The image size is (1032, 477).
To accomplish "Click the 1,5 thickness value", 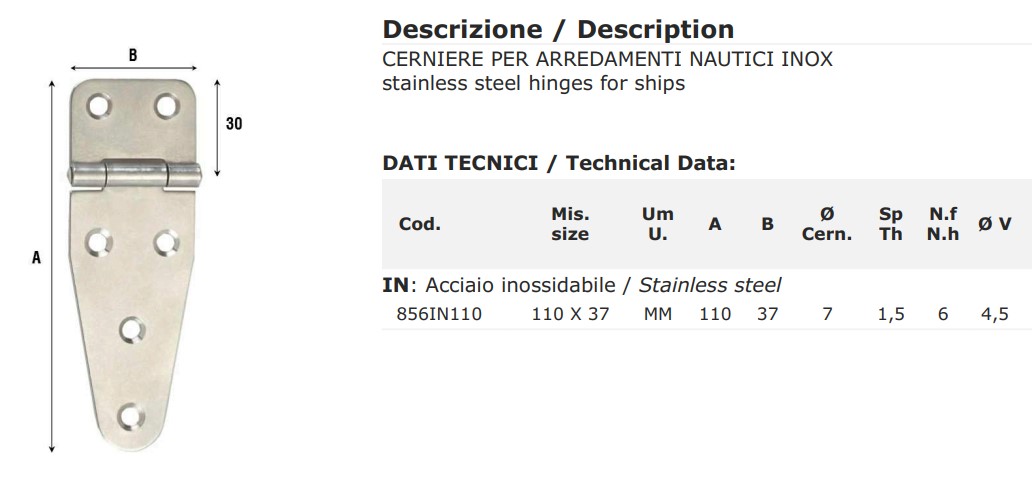I will point(890,314).
